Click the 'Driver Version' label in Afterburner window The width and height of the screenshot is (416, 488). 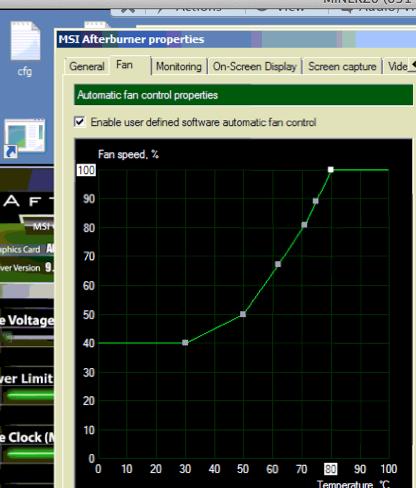[x=20, y=268]
